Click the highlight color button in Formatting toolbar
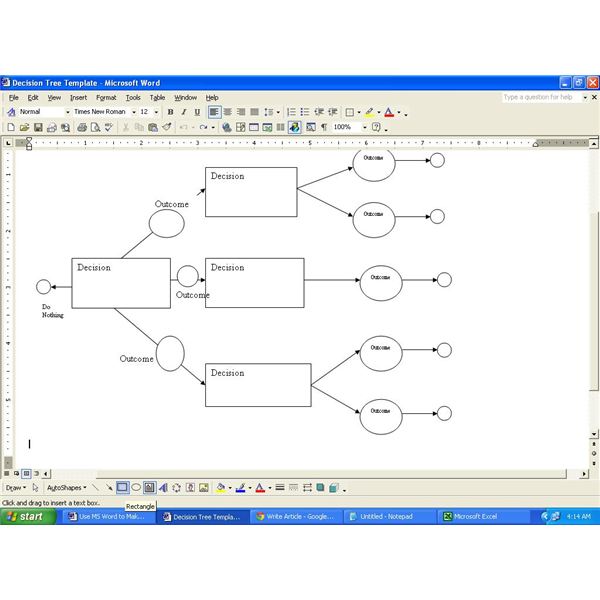This screenshot has width=600, height=600. [369, 112]
